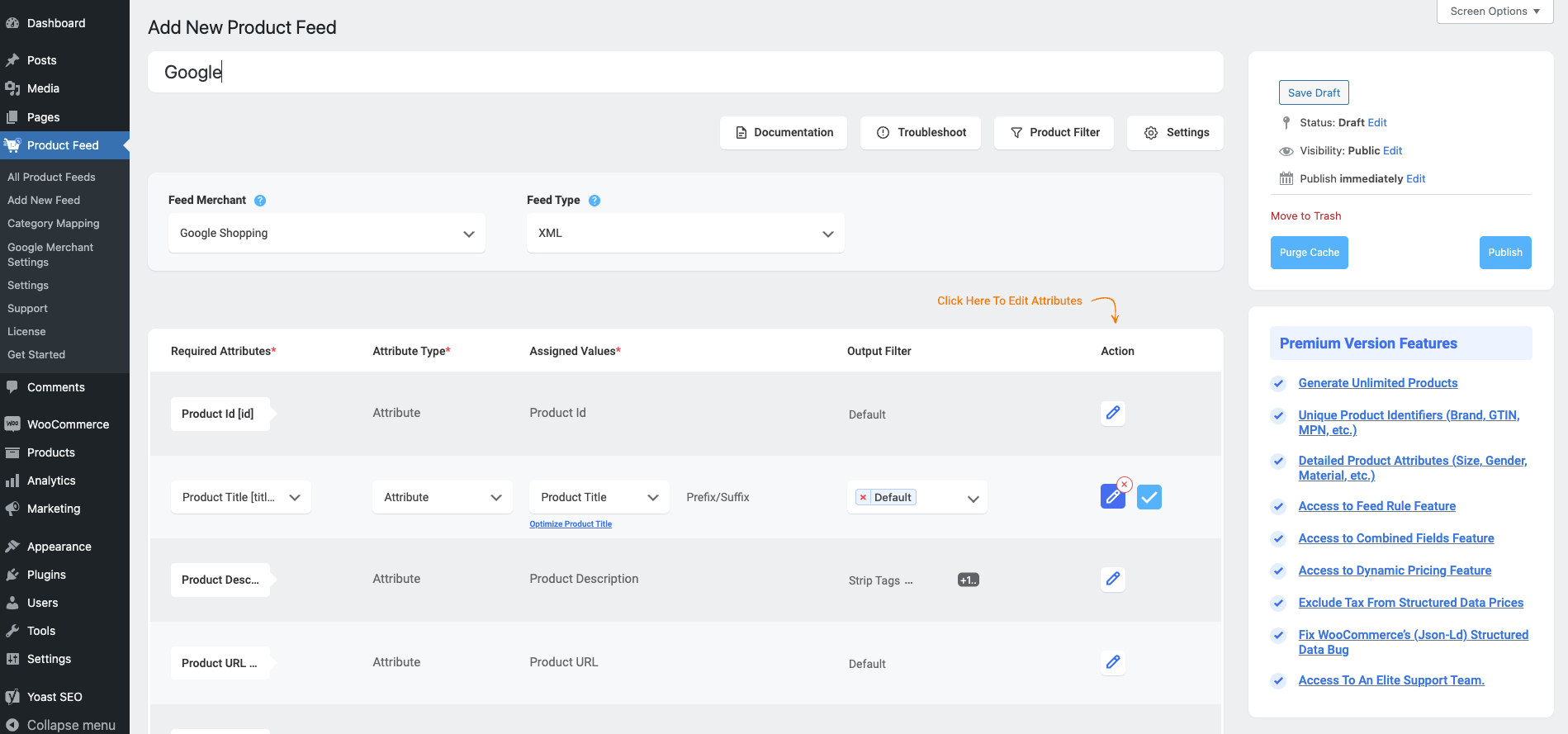Viewport: 1568px width, 734px height.
Task: Open Access to Feed Rule Feature link
Action: (1377, 506)
